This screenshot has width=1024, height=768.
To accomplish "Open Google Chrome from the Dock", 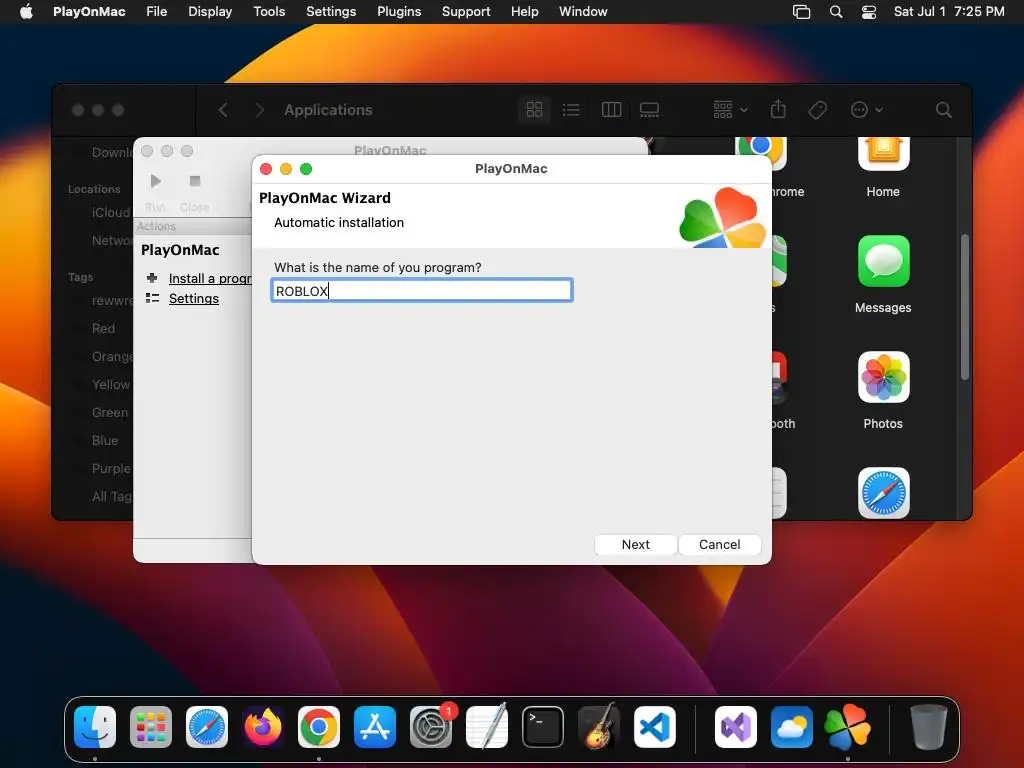I will click(319, 727).
